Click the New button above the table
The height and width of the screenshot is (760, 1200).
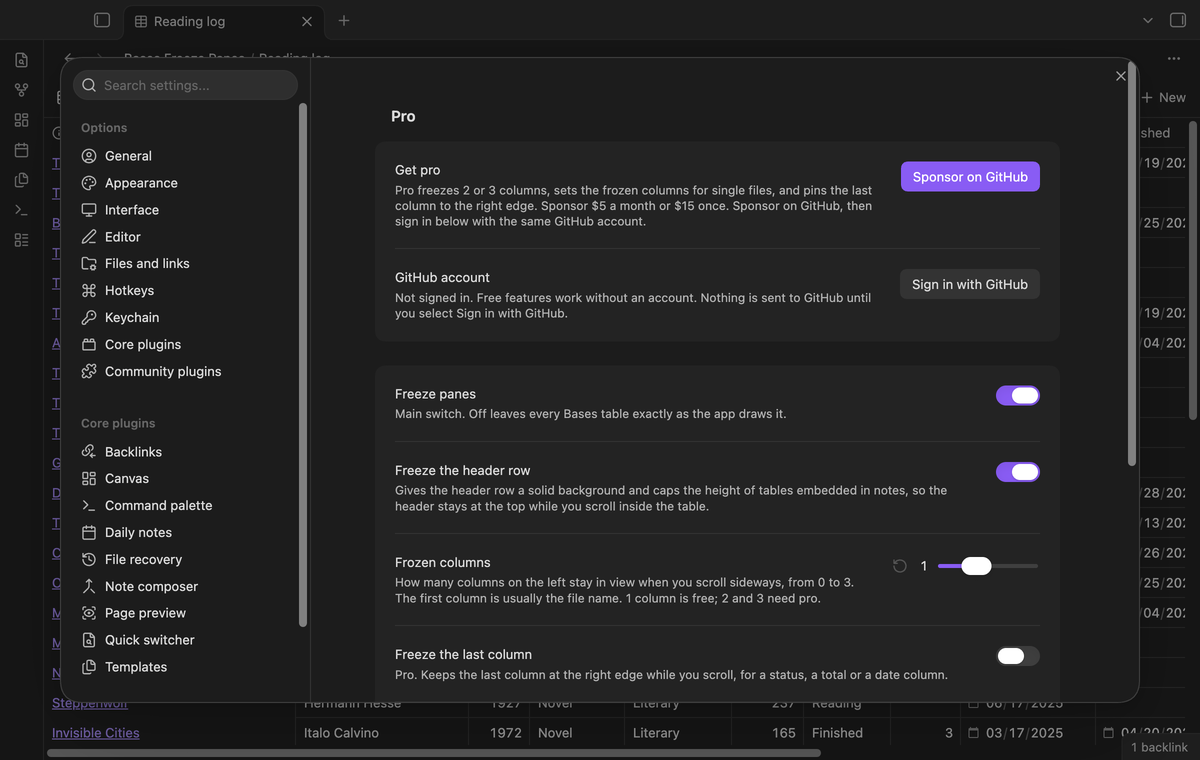point(1164,97)
